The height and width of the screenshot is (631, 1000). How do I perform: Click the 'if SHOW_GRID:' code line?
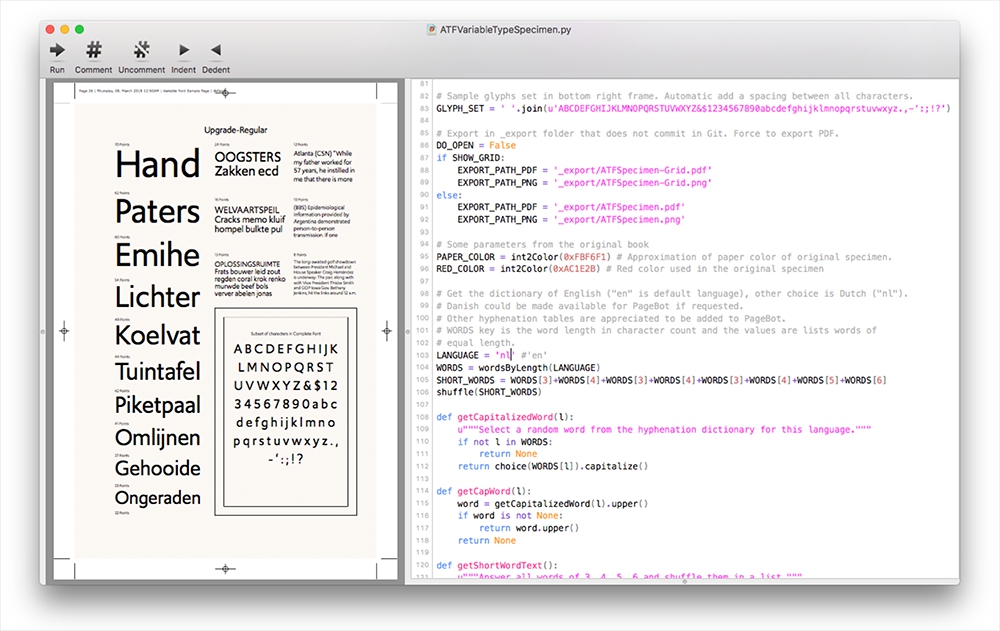[x=471, y=158]
